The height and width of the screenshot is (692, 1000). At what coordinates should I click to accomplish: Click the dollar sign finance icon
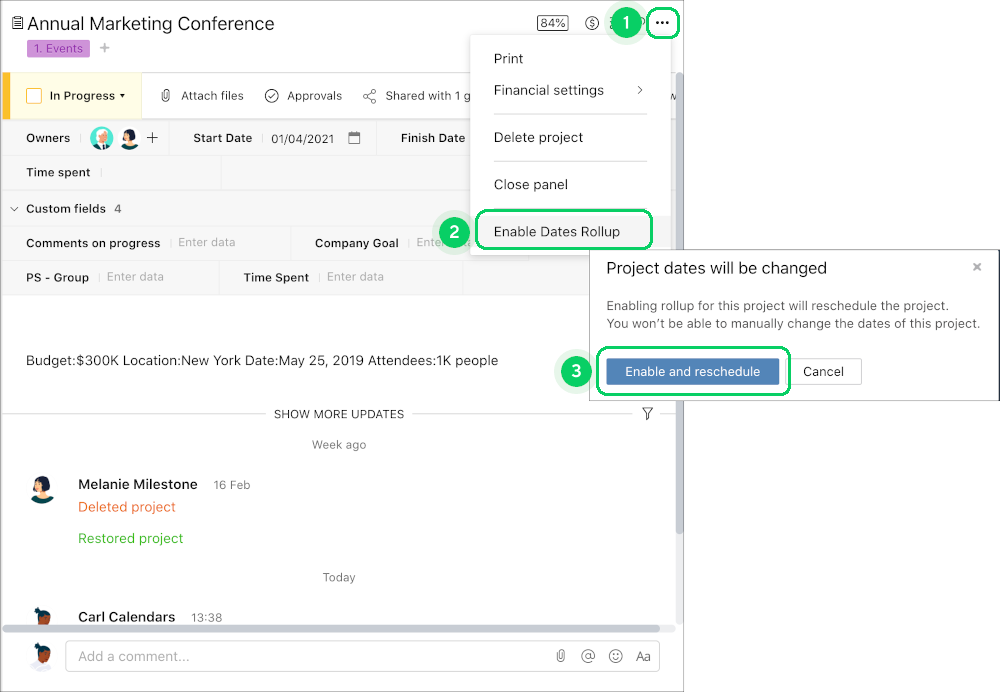[x=592, y=24]
